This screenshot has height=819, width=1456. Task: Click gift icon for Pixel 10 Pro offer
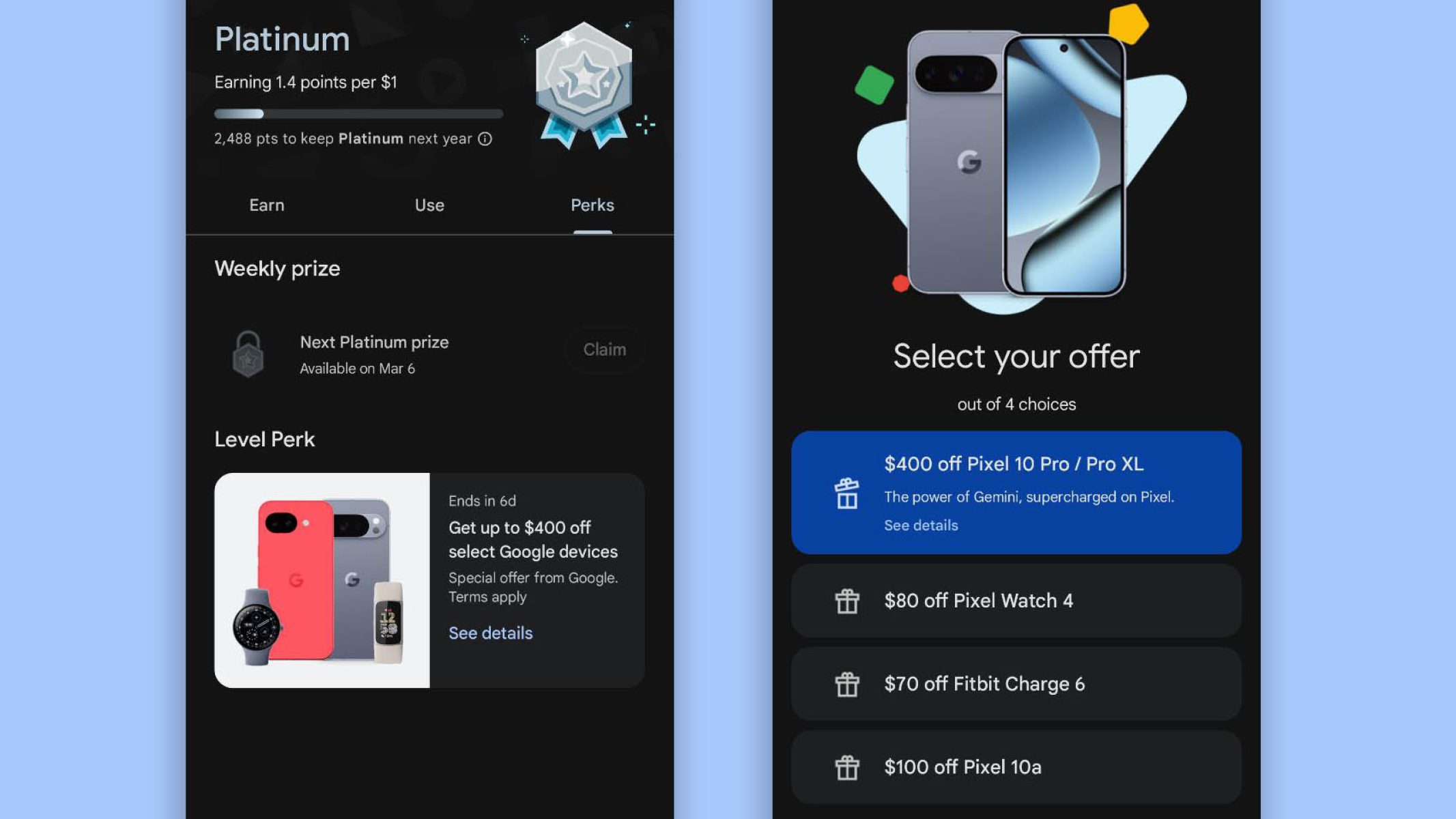click(846, 493)
